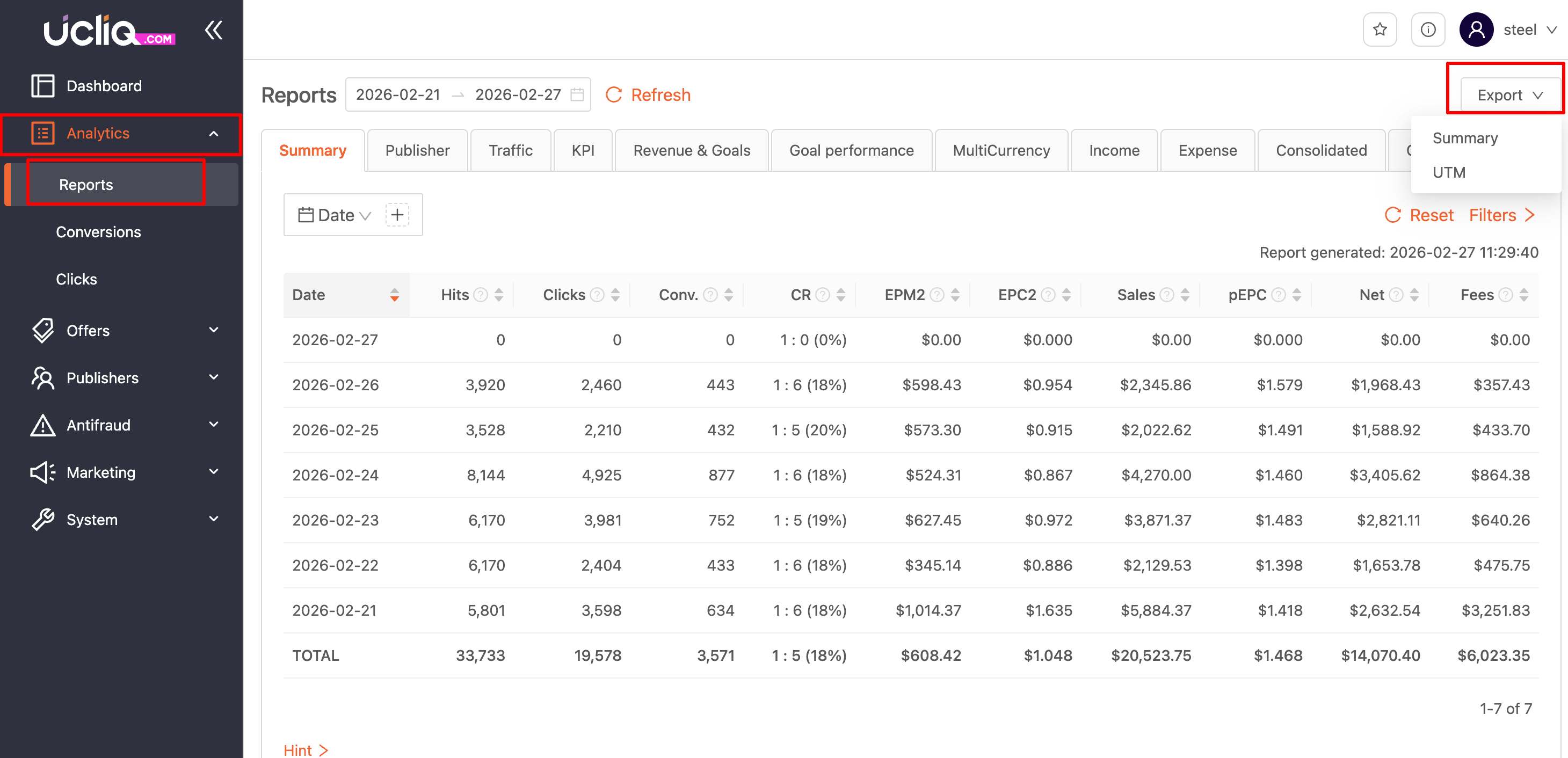Click the Hits column help icon

point(481,295)
